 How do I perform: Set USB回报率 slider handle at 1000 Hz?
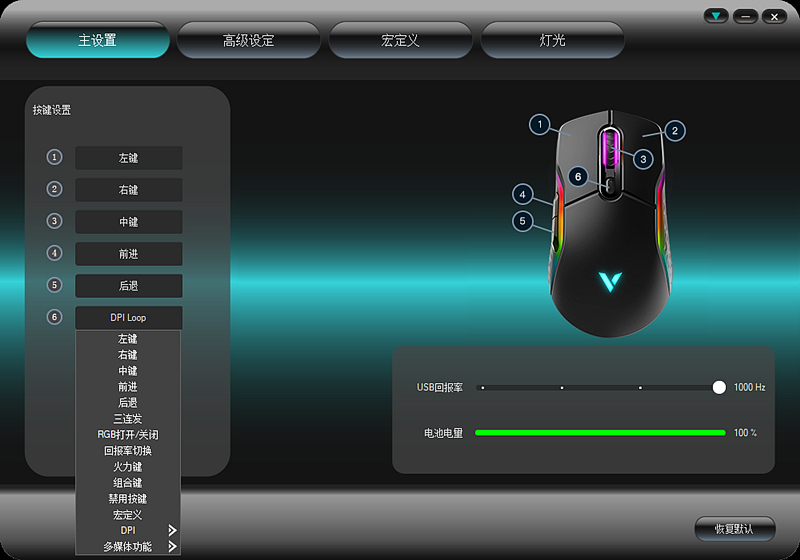point(719,387)
